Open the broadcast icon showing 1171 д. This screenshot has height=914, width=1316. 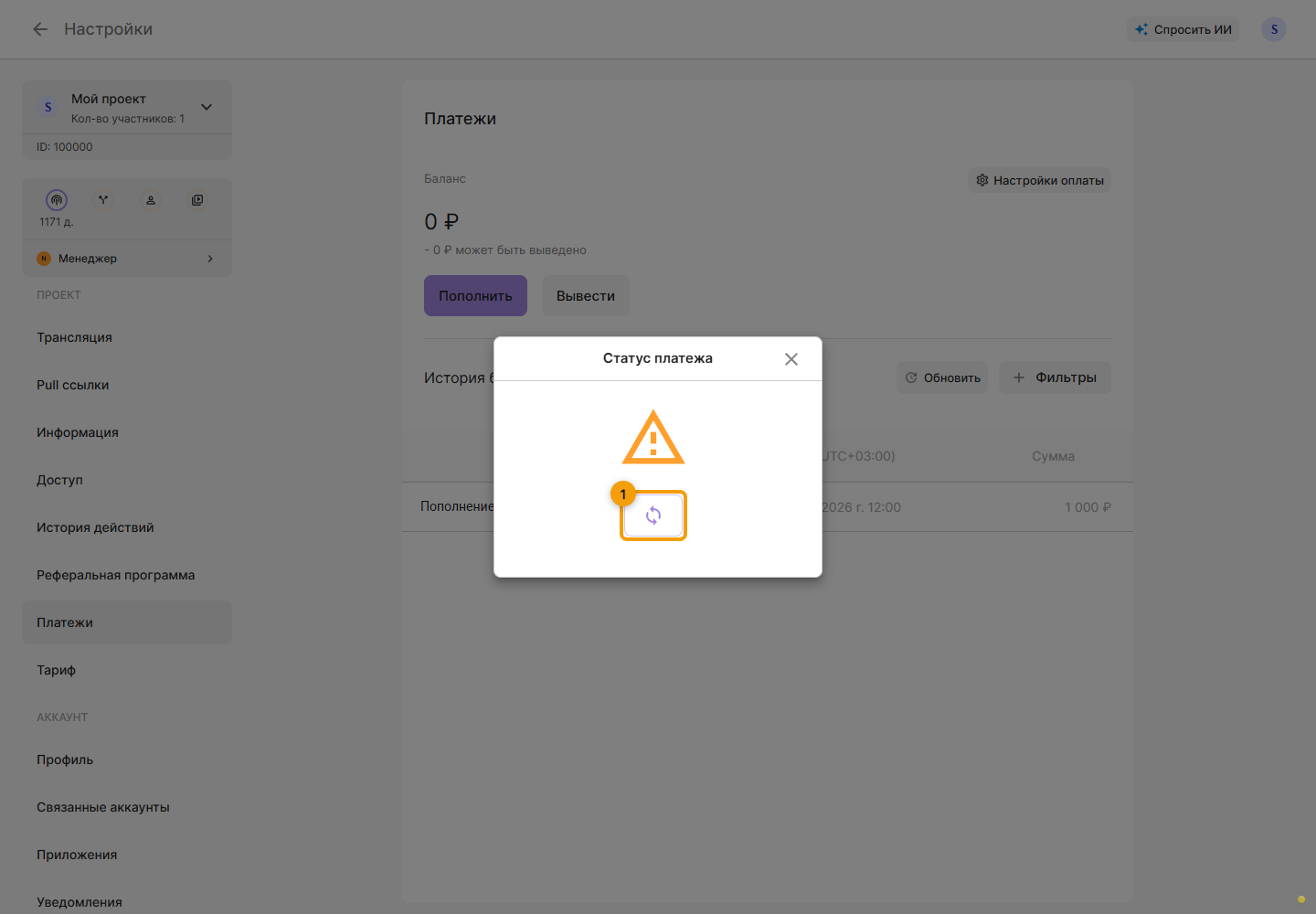tap(57, 199)
